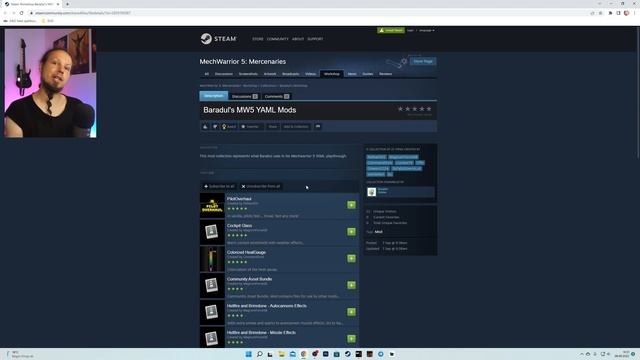Open File Explorer from taskbar
The width and height of the screenshot is (640, 360).
[281, 354]
